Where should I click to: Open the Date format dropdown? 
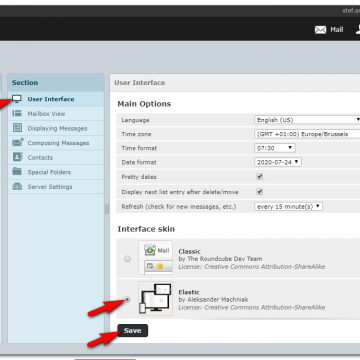(x=278, y=162)
